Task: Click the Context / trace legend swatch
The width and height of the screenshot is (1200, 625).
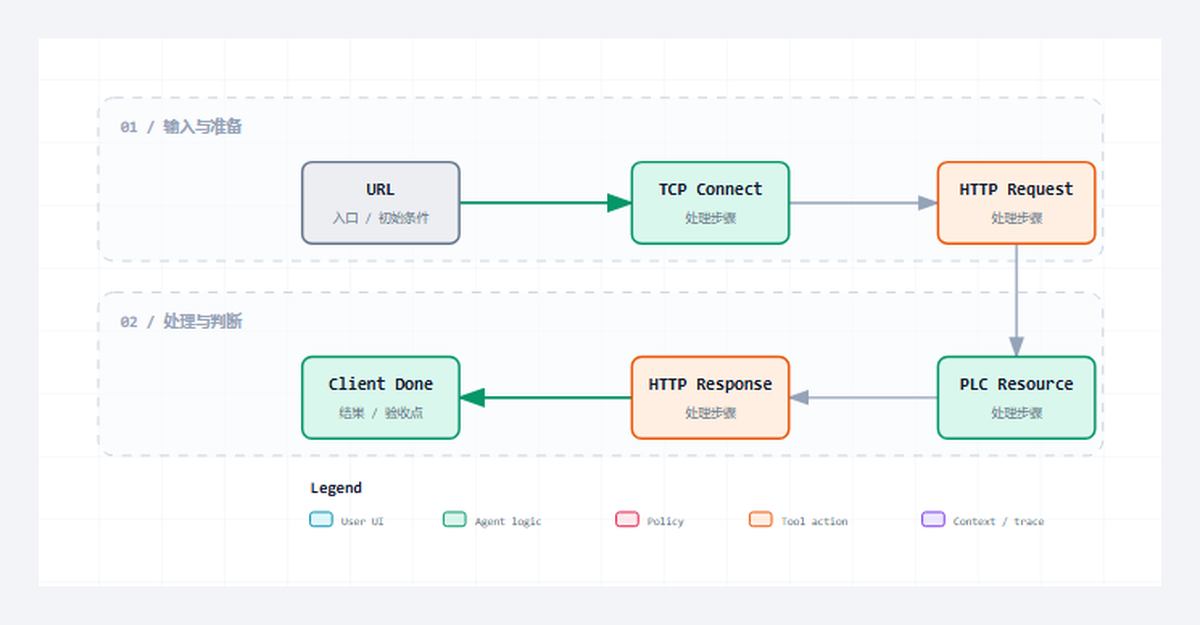Action: (x=933, y=520)
